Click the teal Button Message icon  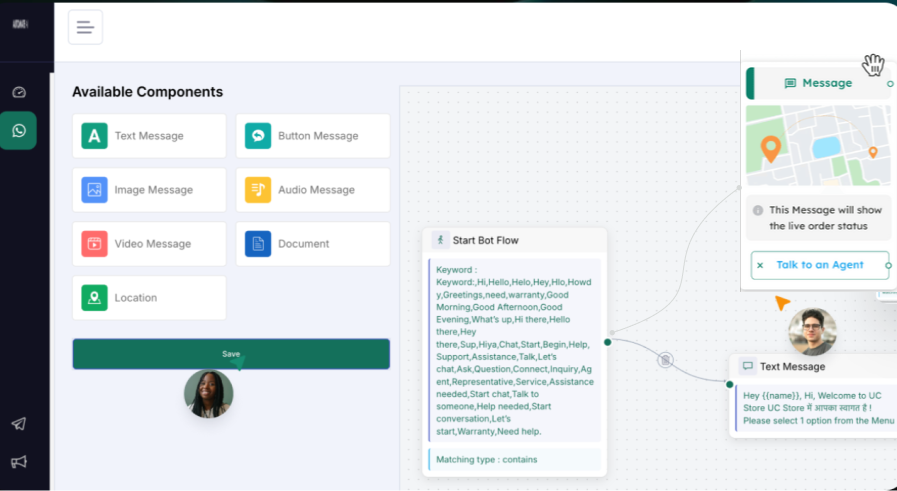[x=258, y=136]
